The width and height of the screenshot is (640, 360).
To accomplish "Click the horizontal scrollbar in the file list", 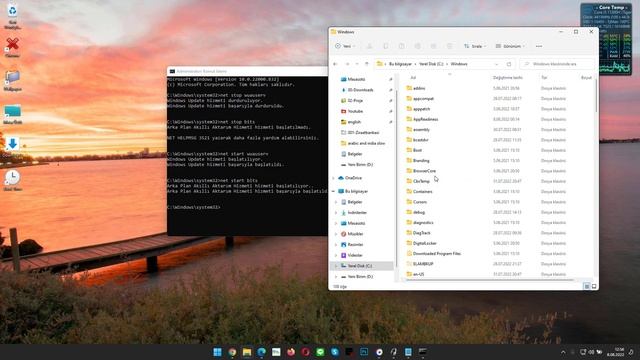I will (490, 280).
